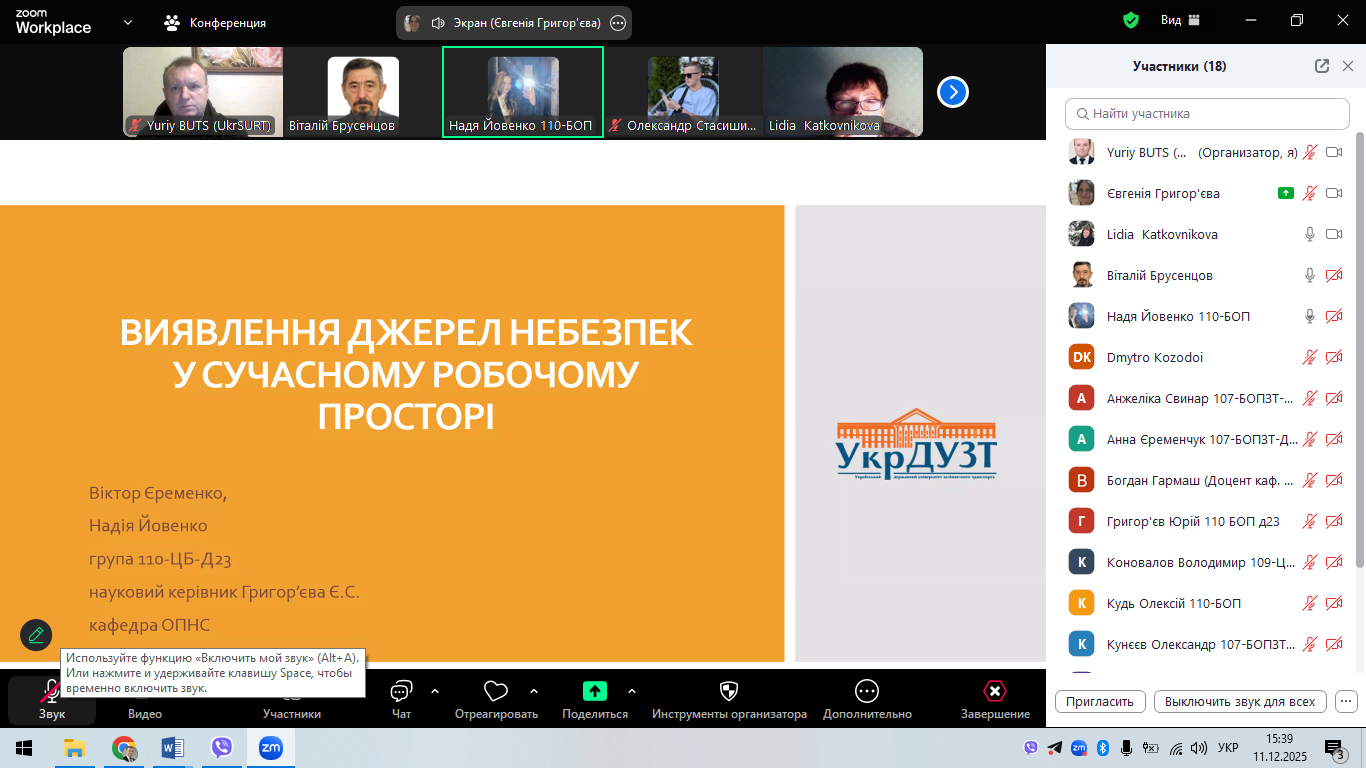This screenshot has height=768, width=1366.
Task: Expand the arrow next to Чат
Action: [x=435, y=691]
